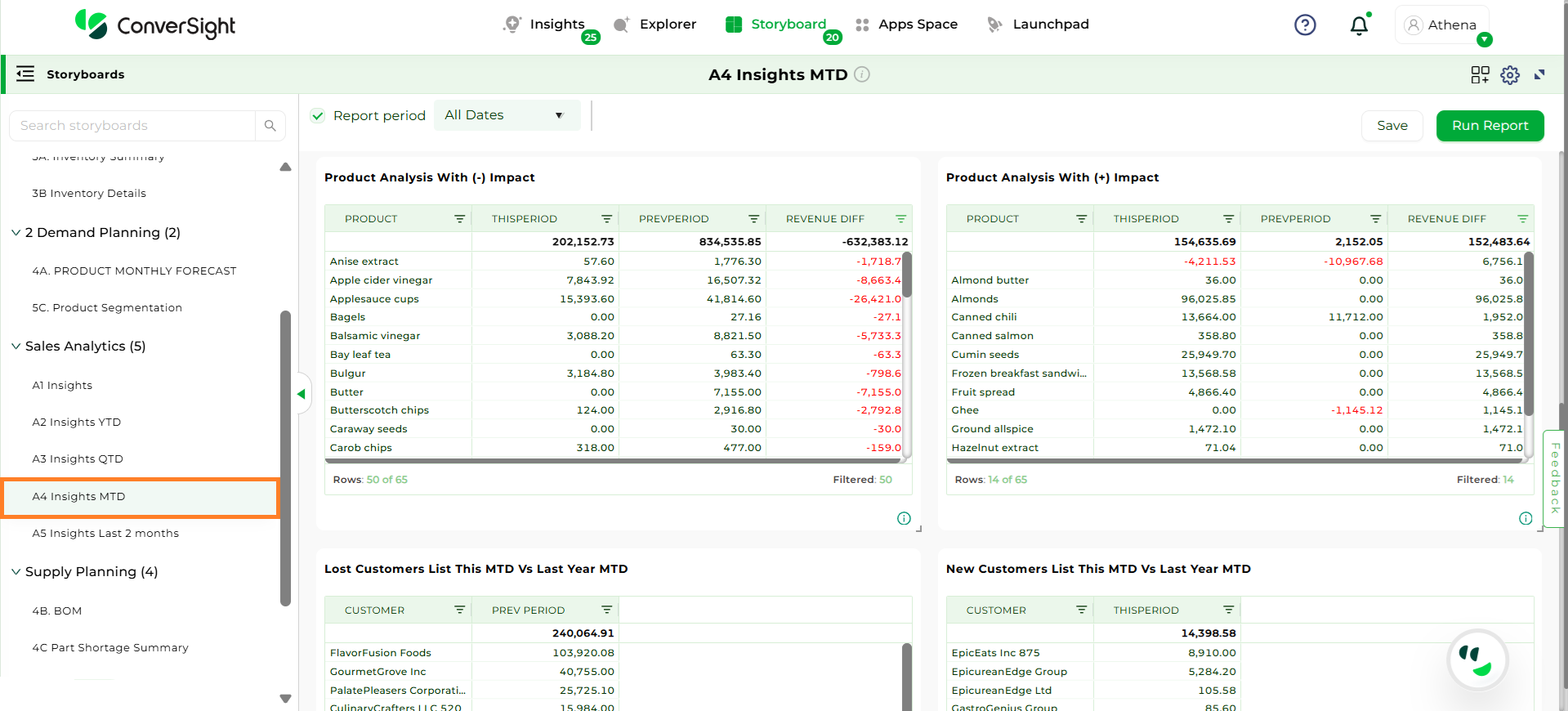
Task: Open filter on PREV PERIOD in Lost Customers table
Action: click(606, 610)
